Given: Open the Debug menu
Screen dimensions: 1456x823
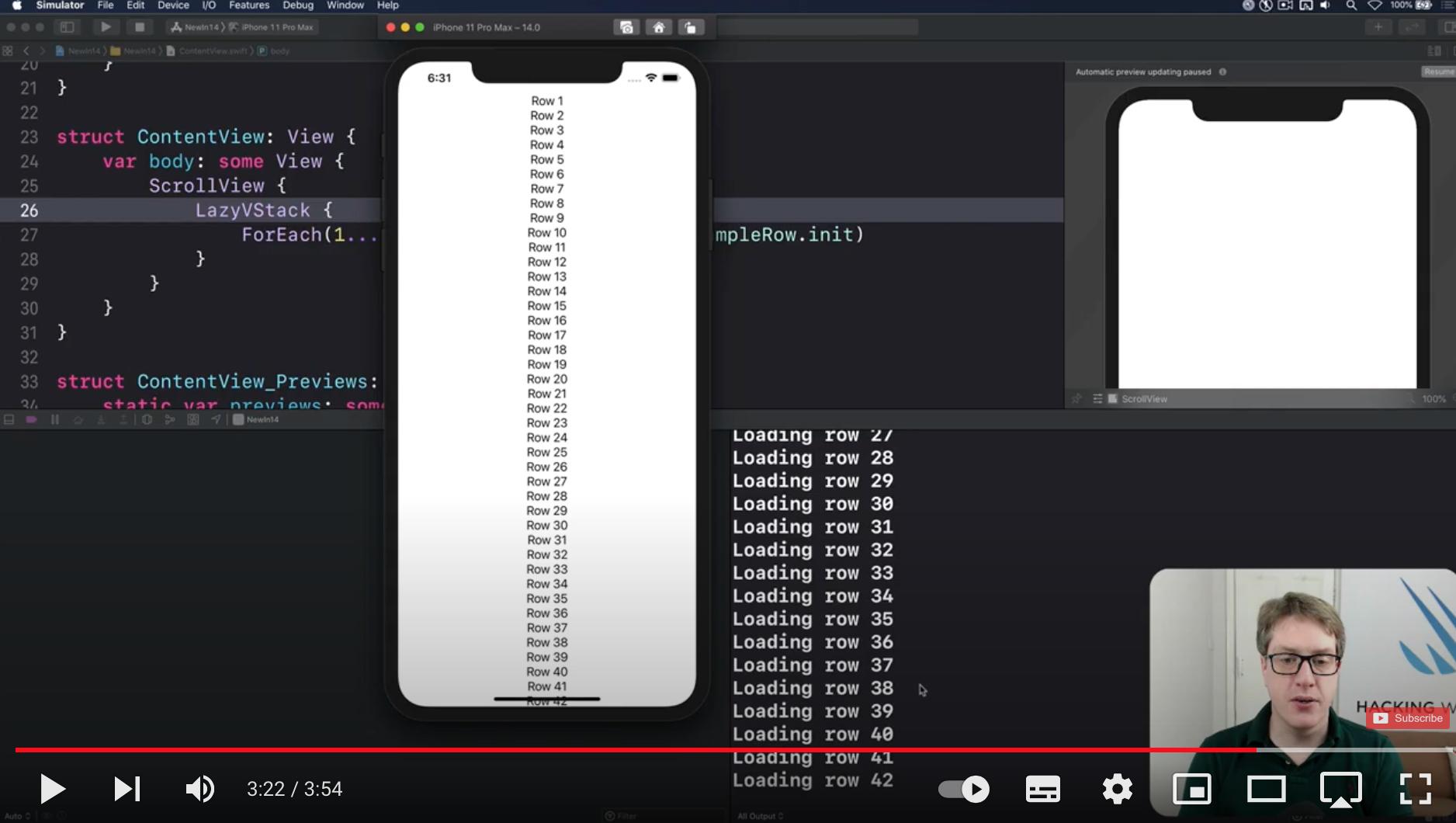Looking at the screenshot, I should click(x=298, y=5).
